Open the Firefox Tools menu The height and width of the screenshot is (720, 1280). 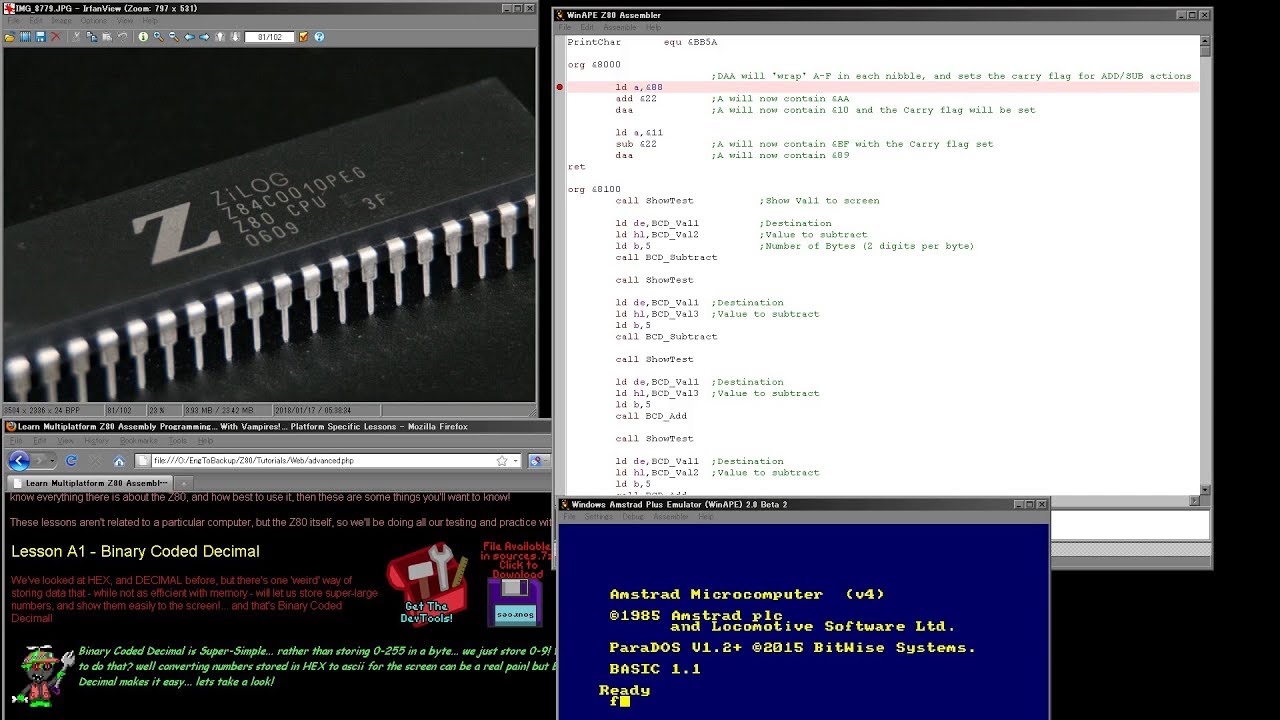(177, 441)
